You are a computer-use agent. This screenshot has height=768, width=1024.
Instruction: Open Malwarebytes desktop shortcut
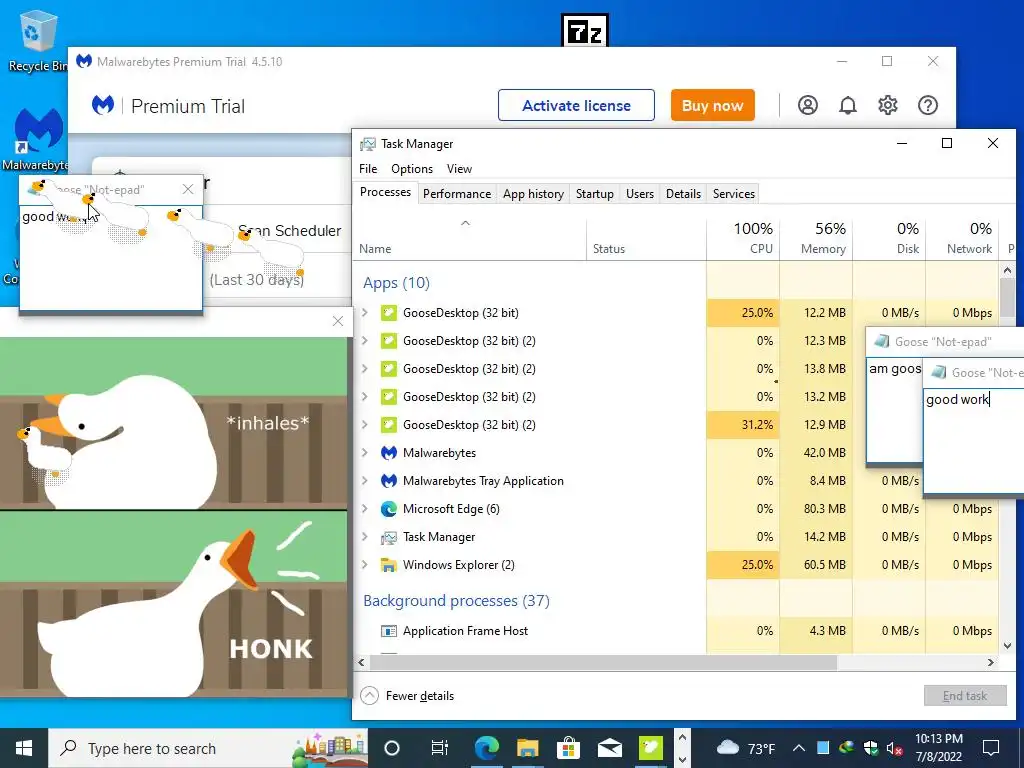point(36,139)
